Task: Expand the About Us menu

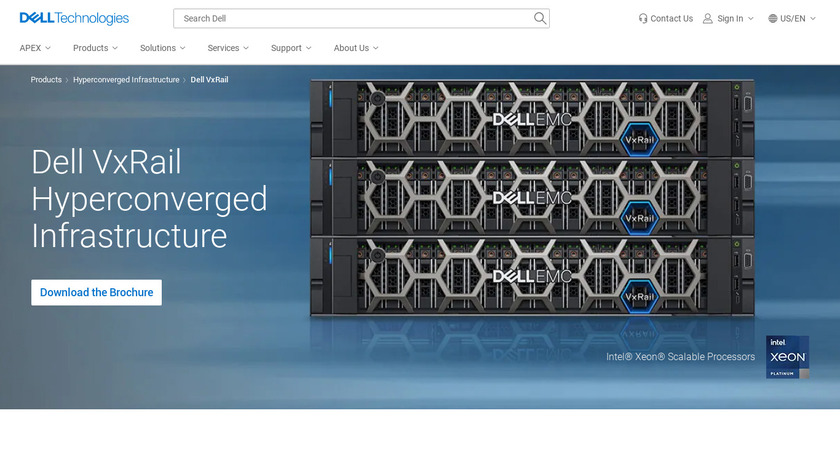Action: coord(356,48)
